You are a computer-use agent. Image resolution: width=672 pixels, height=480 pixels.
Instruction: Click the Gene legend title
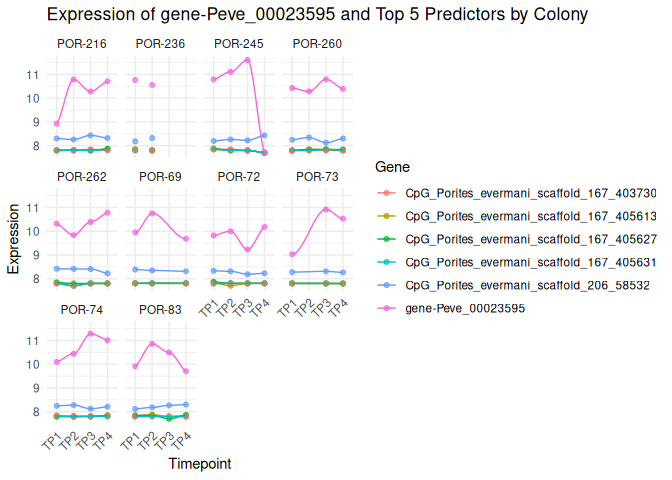pos(386,165)
